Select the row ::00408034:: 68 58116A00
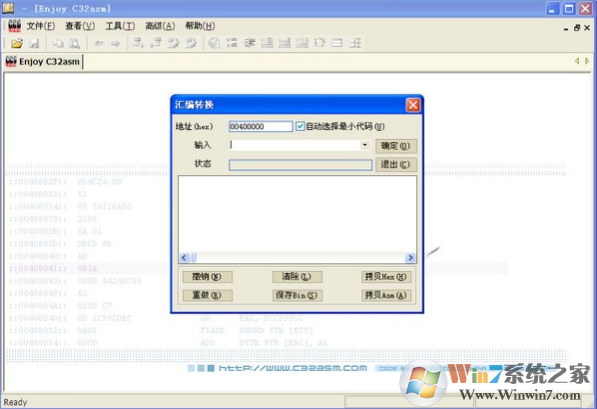The image size is (597, 409). (70, 206)
